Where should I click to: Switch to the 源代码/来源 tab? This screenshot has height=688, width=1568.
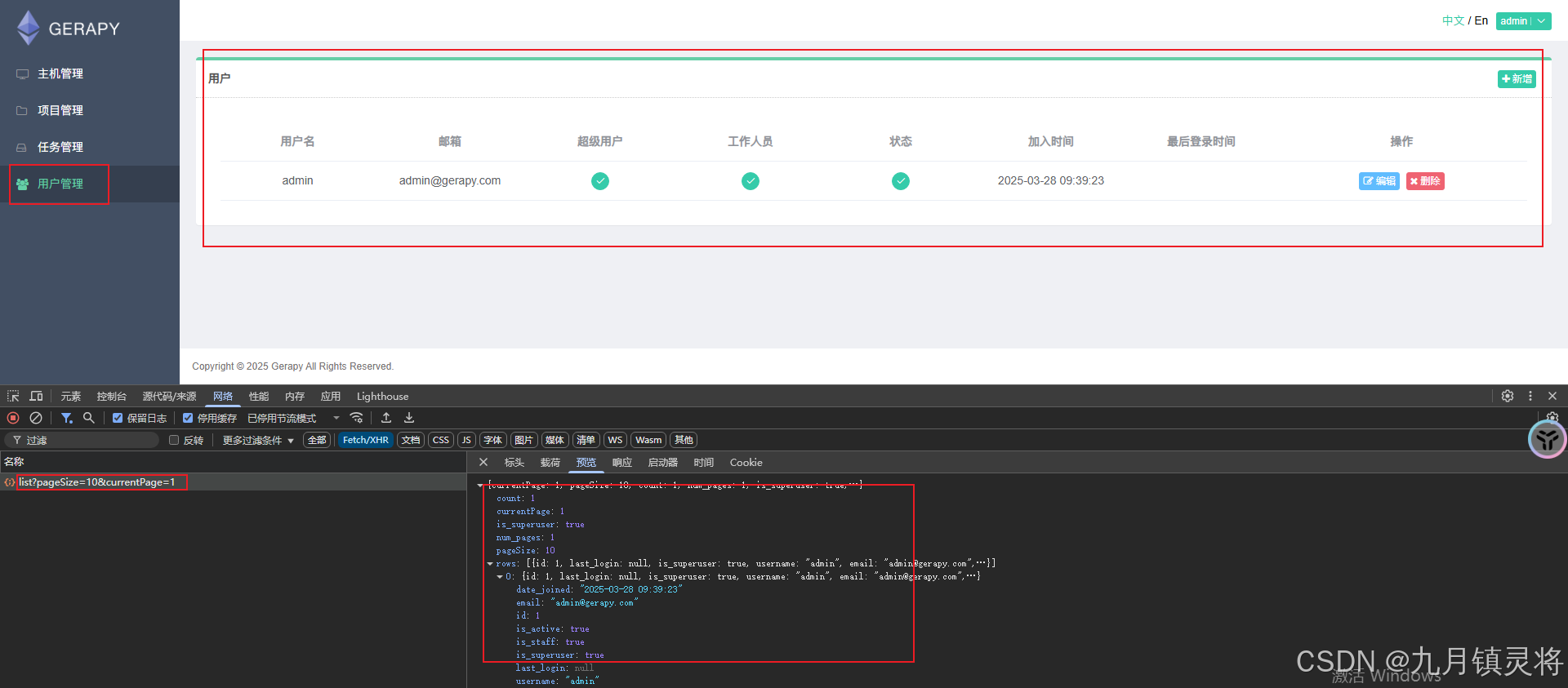click(170, 397)
